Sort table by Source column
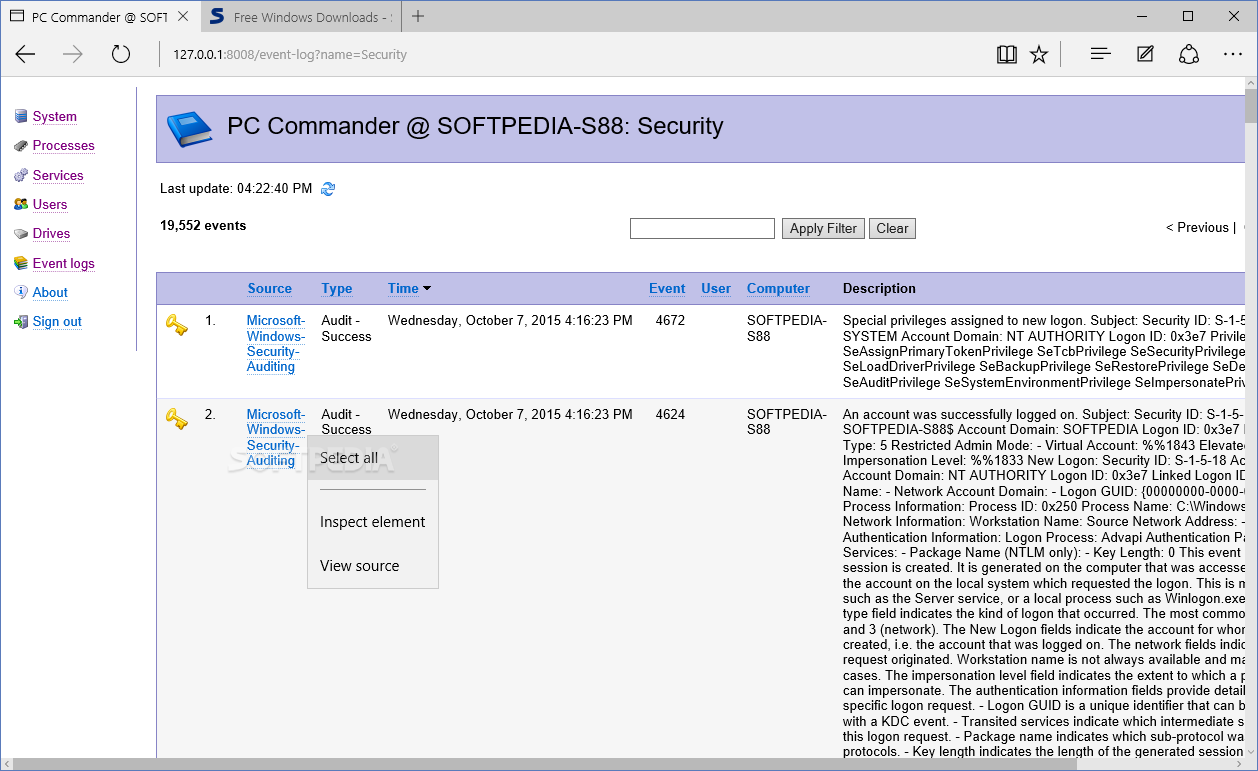Viewport: 1258px width, 771px height. (x=270, y=289)
